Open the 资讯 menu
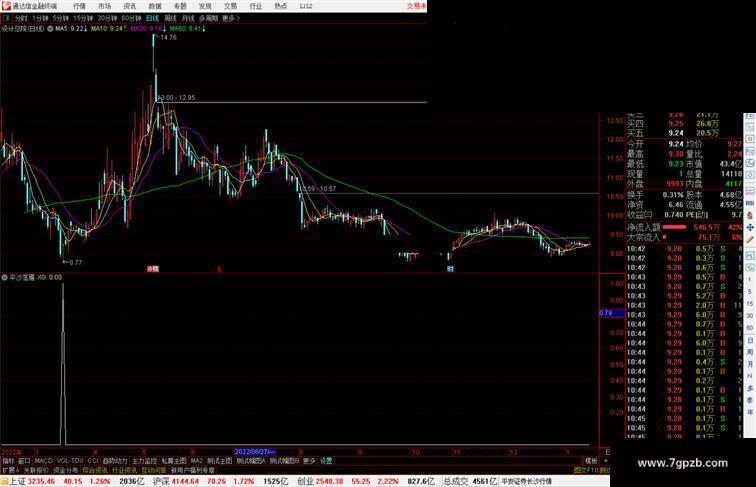 (x=129, y=6)
